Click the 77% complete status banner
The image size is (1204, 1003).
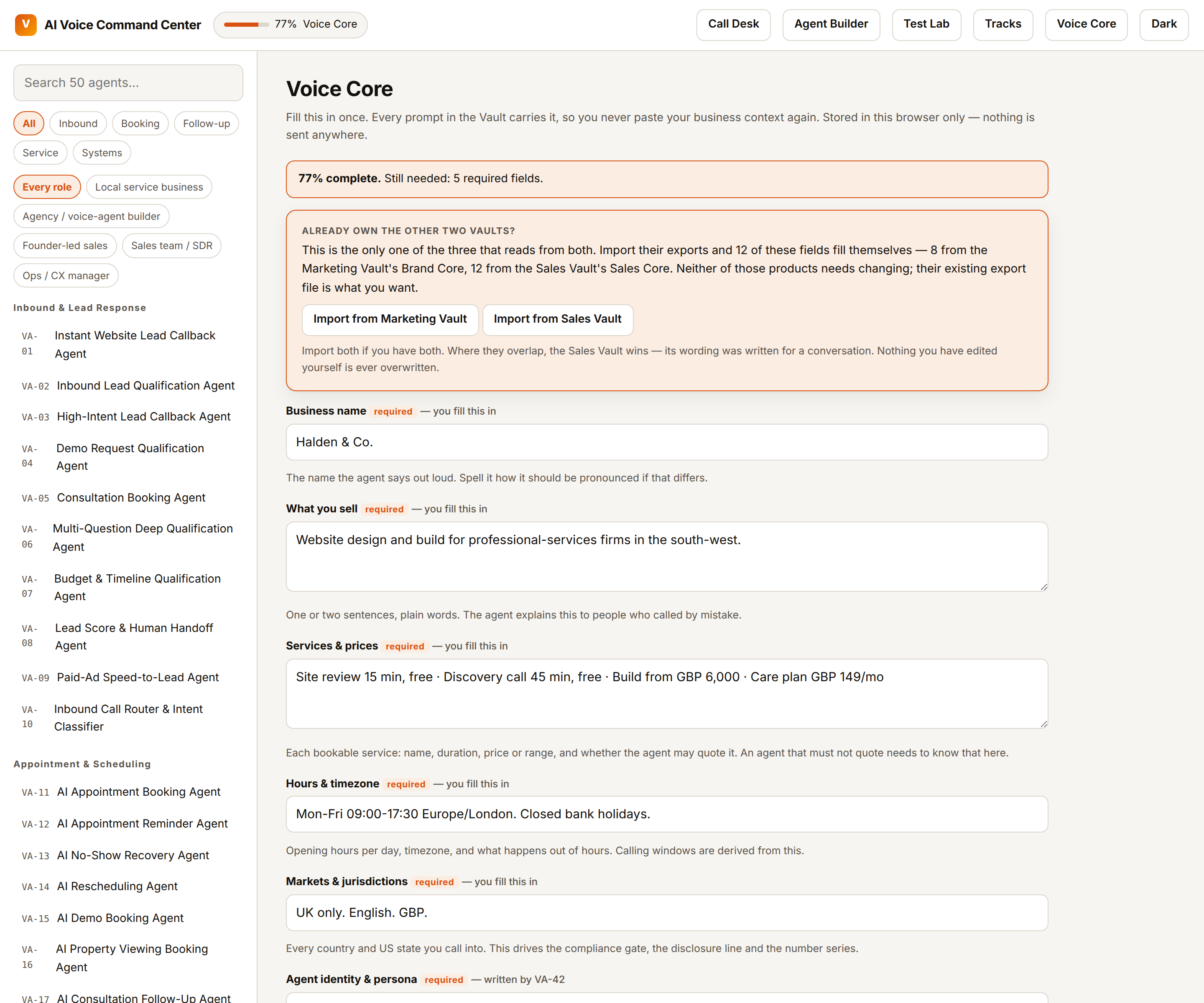tap(667, 179)
